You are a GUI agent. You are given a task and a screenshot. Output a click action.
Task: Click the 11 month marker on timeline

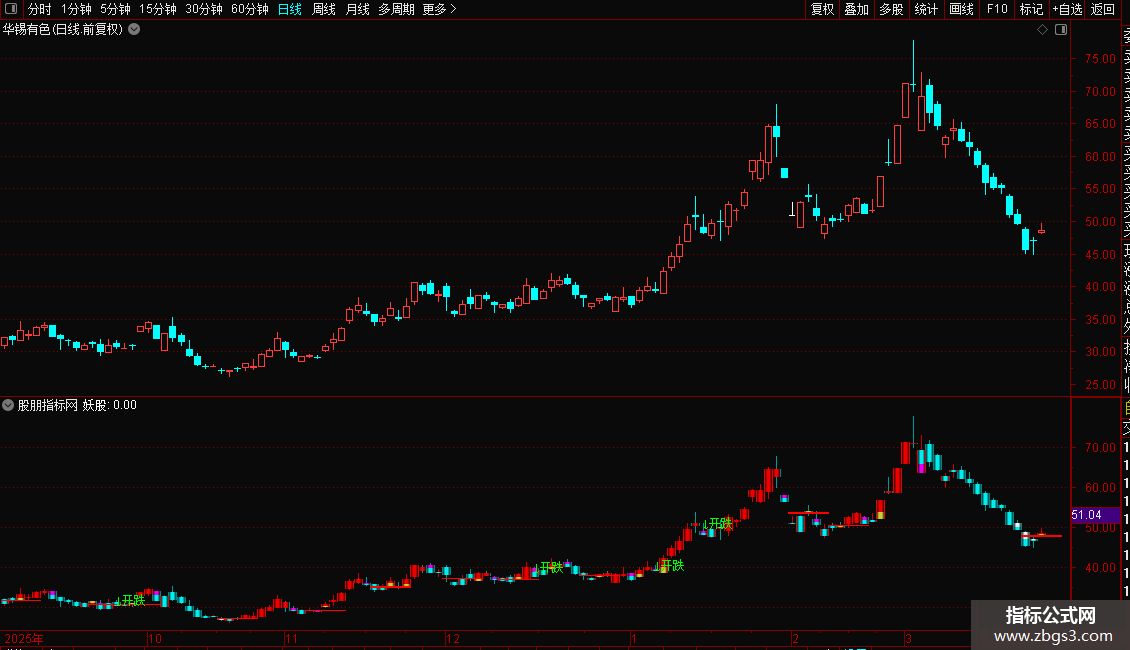point(290,638)
